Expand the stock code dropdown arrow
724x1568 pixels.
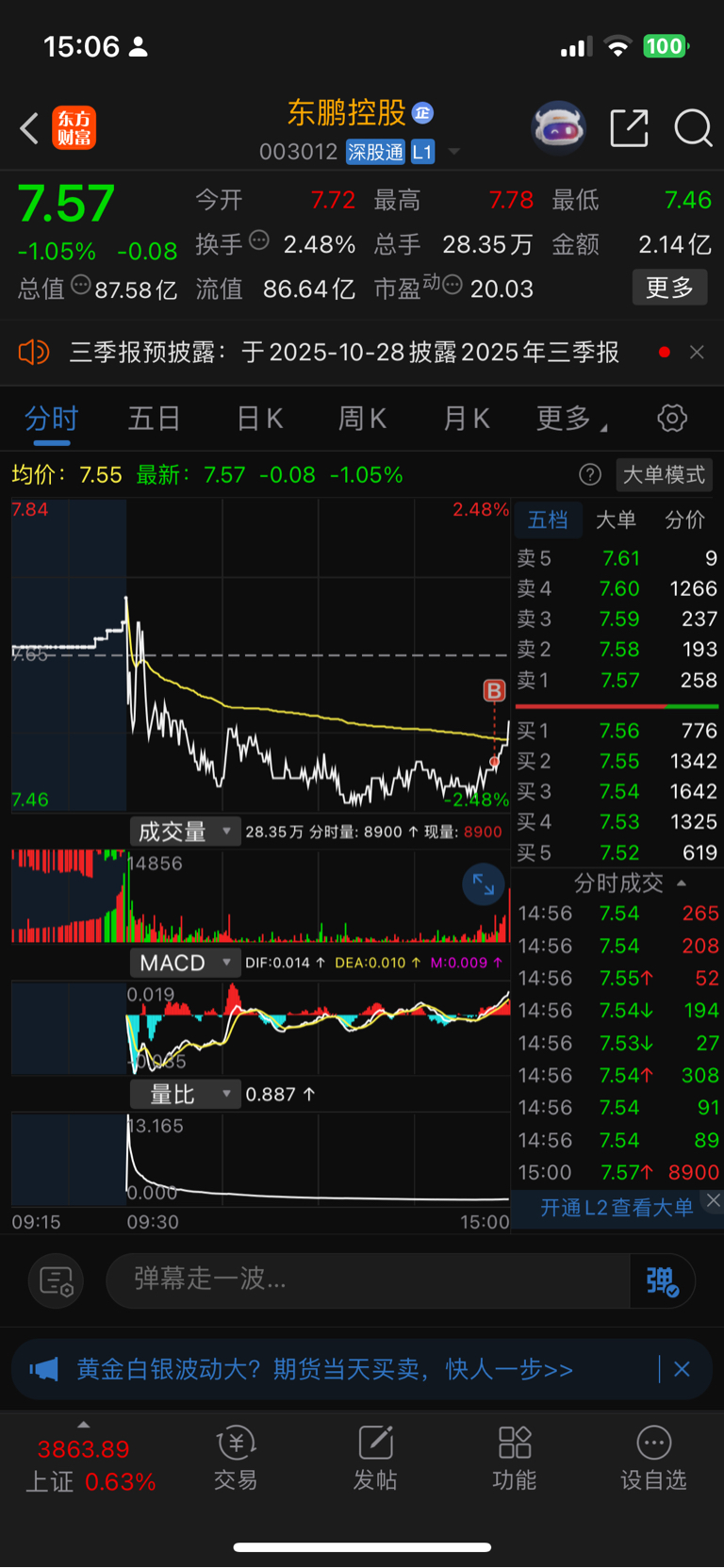pos(454,152)
